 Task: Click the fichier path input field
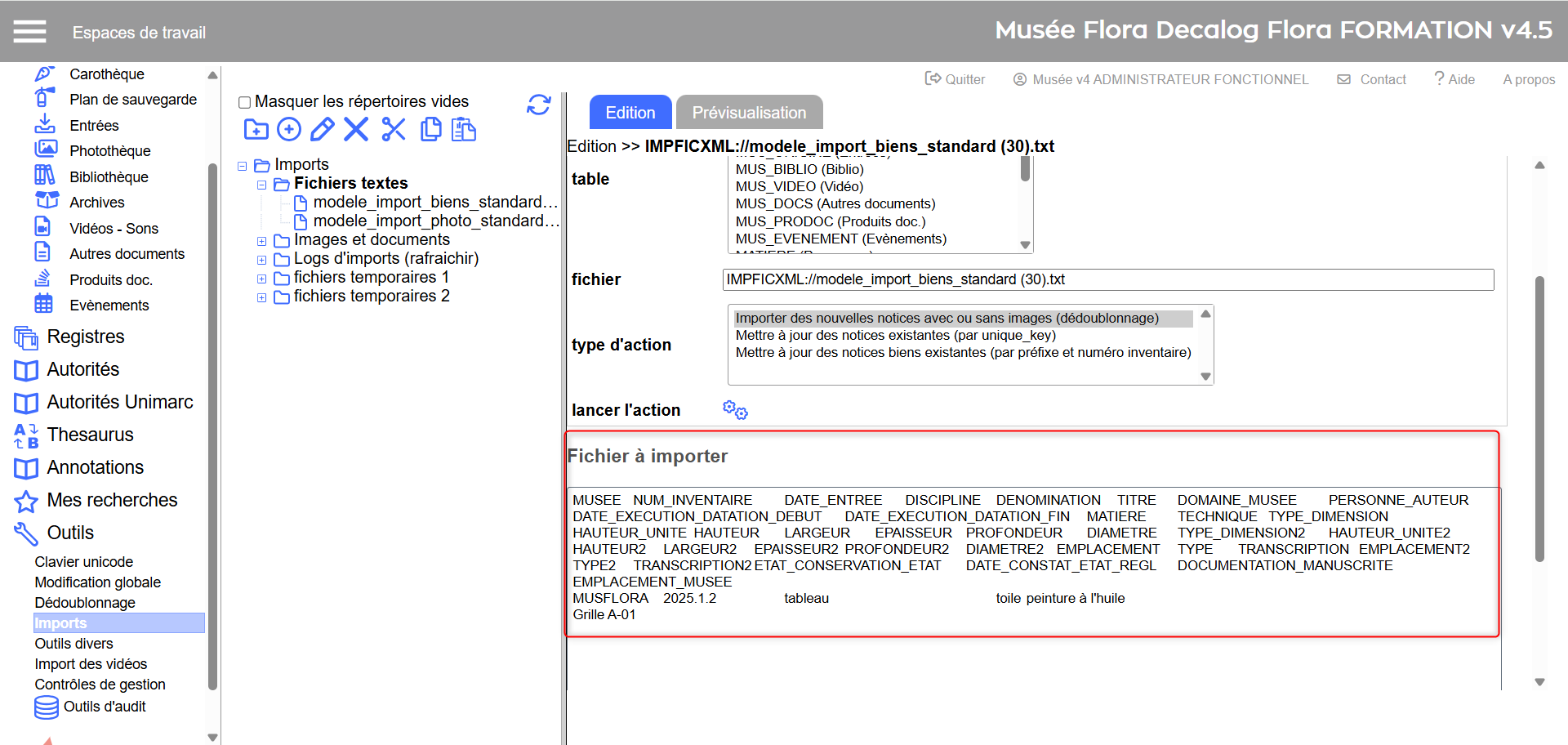(x=1107, y=279)
